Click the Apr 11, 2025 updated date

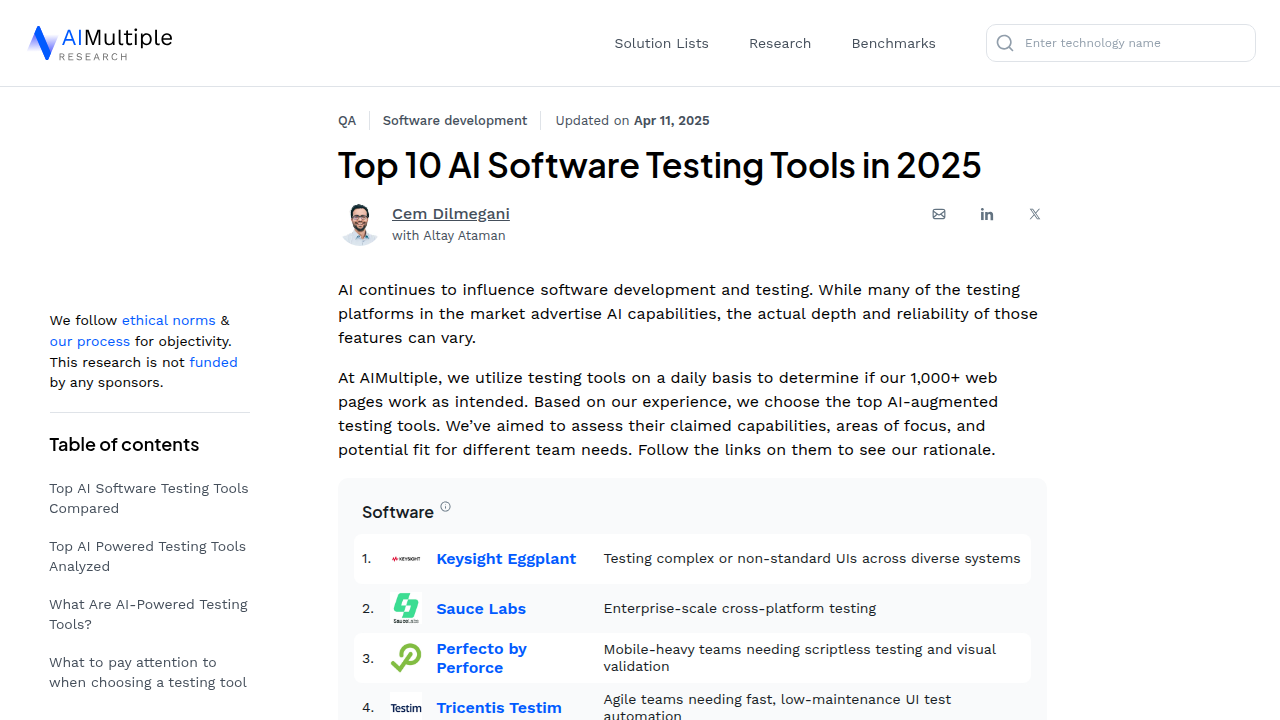pos(672,121)
